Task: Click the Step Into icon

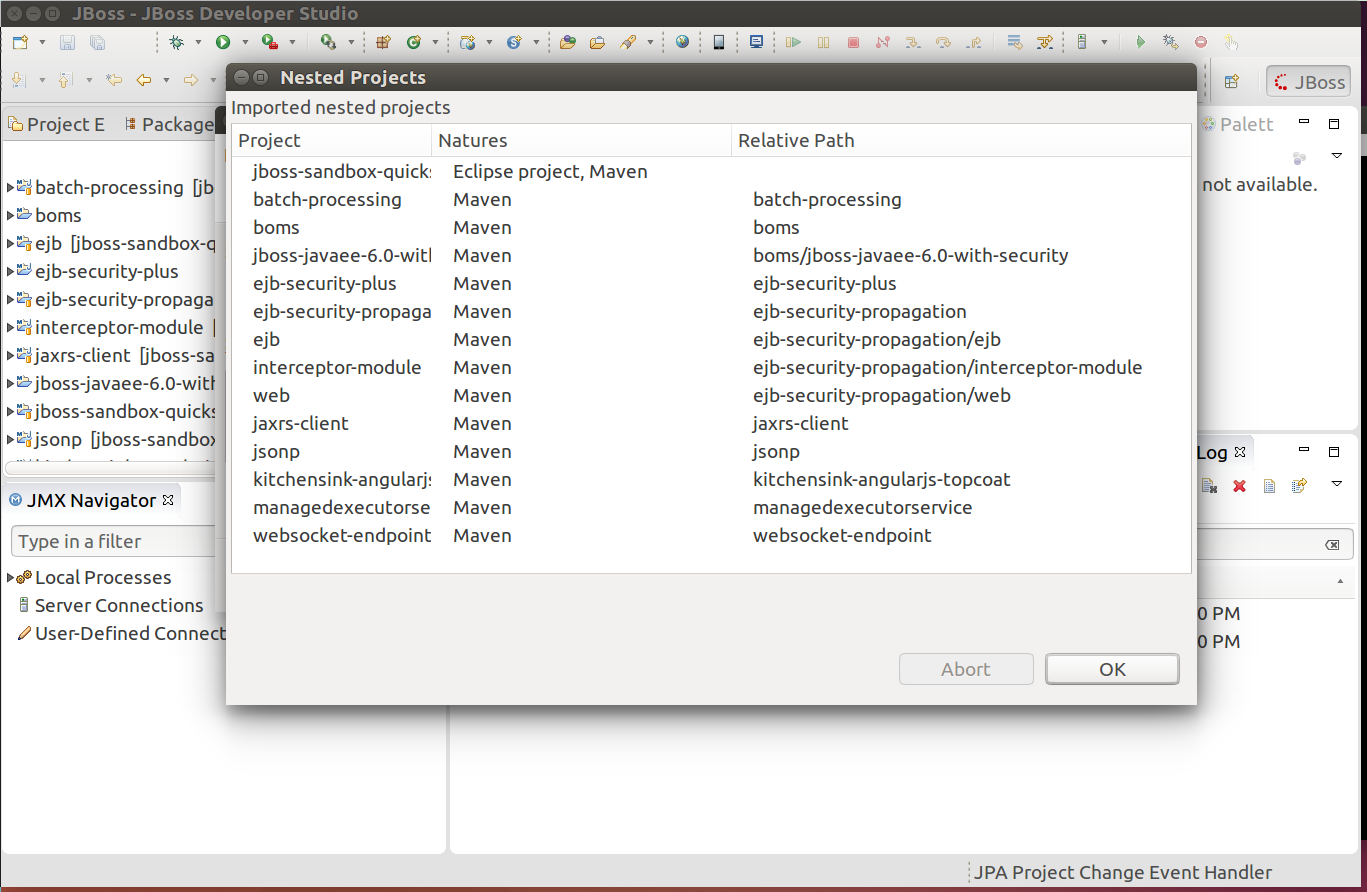Action: [x=912, y=42]
